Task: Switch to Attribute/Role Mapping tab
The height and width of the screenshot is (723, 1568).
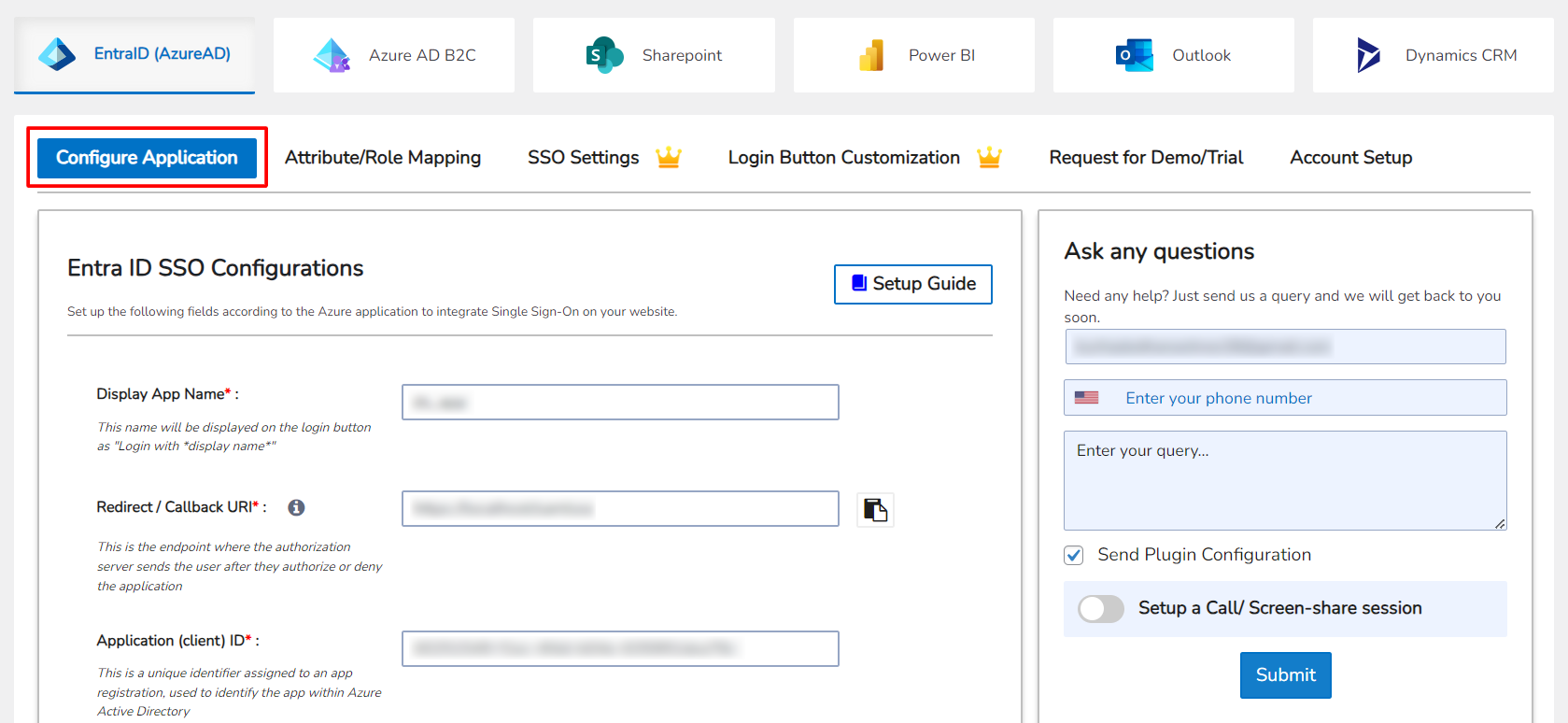Action: pos(383,158)
